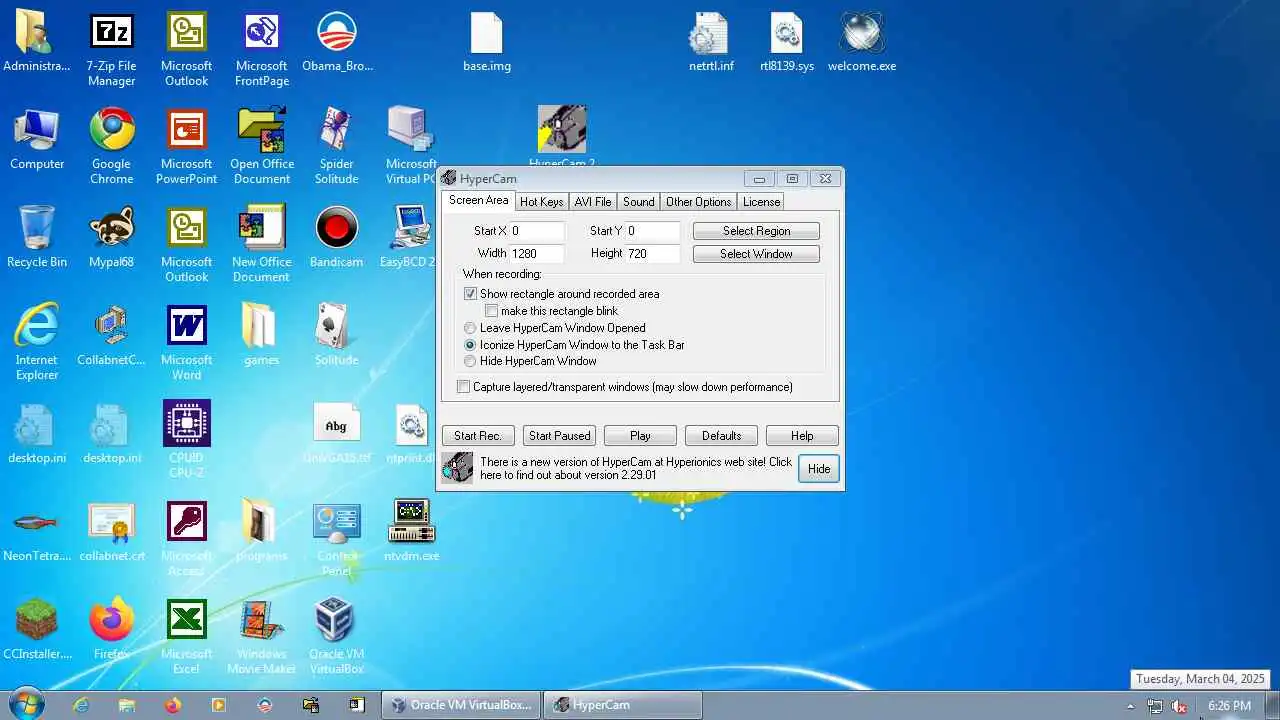Click the Select Region button
Viewport: 1280px width, 720px height.
[x=756, y=231]
